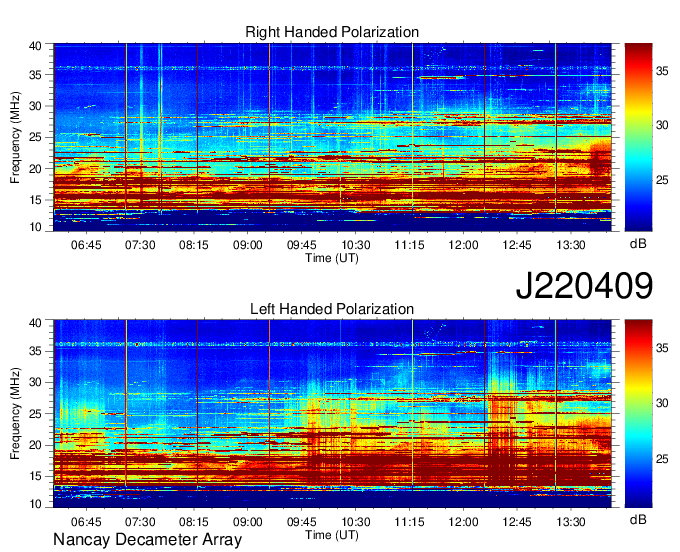Click the 11:15 tick on the right-handed plot
Screen dimensions: 680x552
click(409, 245)
